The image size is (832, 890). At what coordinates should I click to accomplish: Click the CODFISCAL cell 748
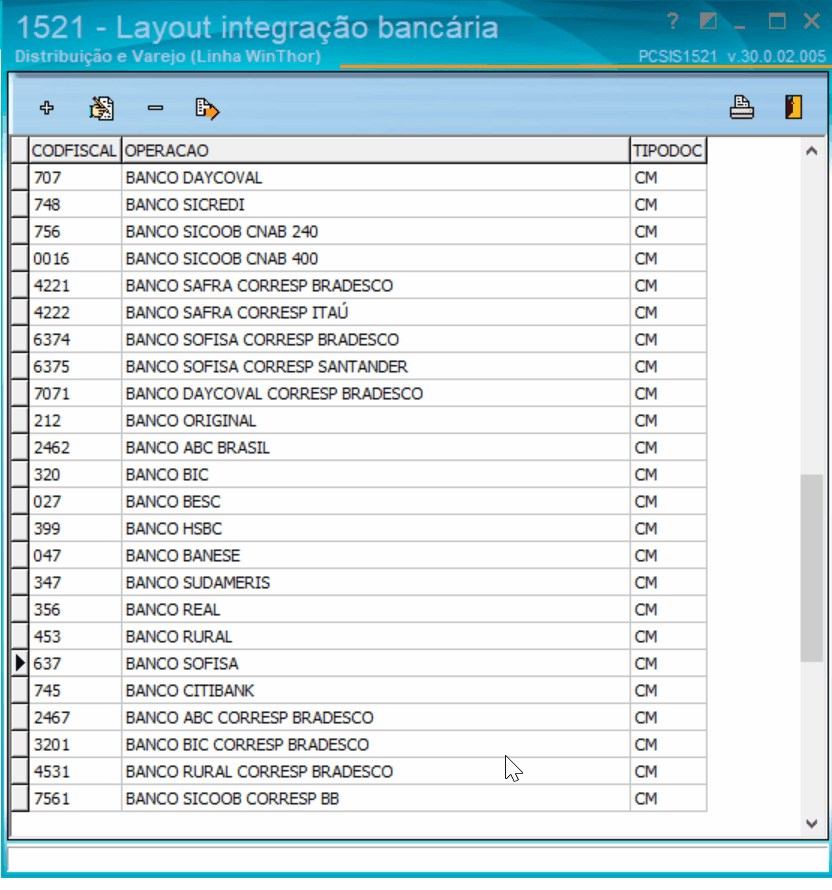point(75,204)
